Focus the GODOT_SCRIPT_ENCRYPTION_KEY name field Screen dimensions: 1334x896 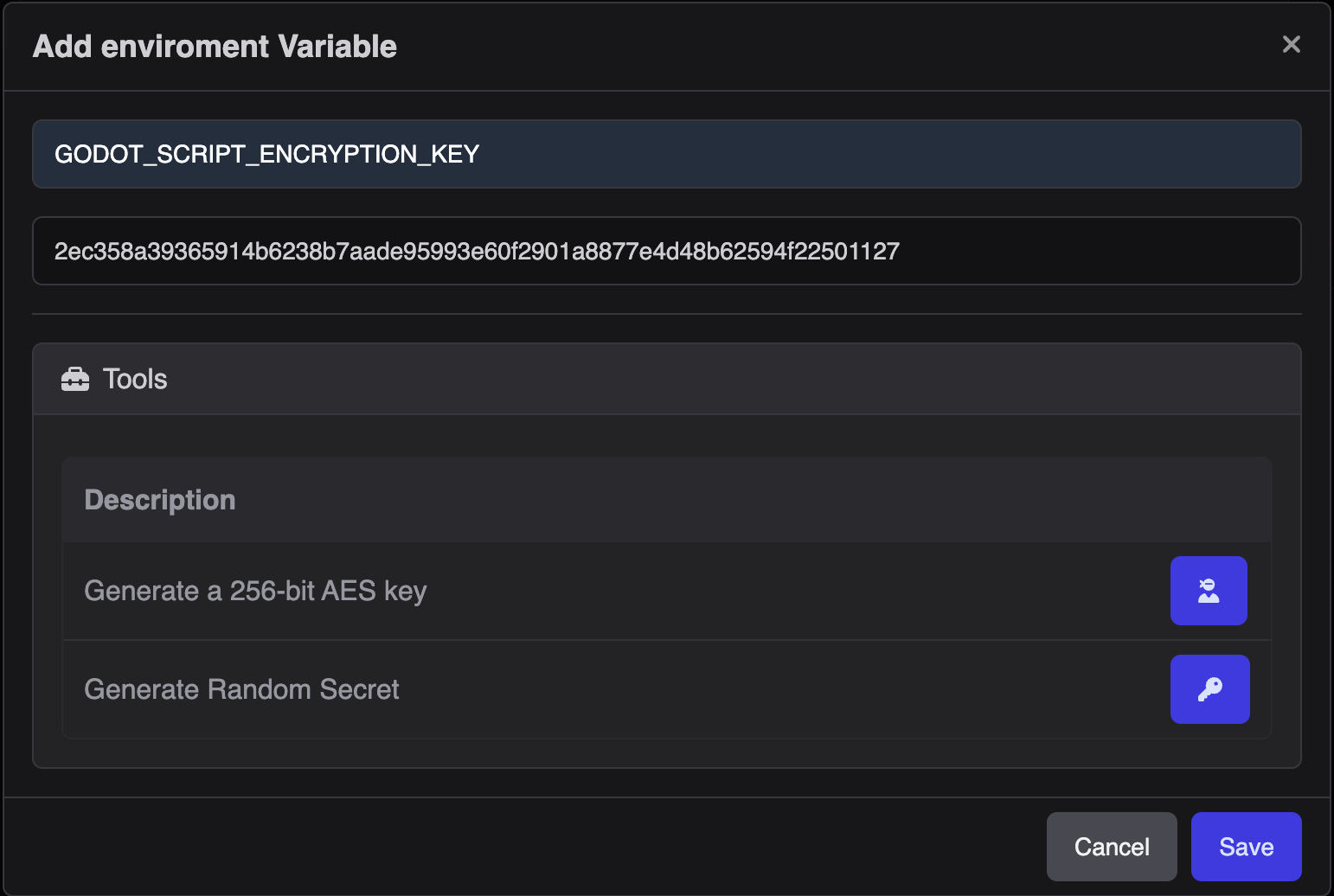coord(666,154)
